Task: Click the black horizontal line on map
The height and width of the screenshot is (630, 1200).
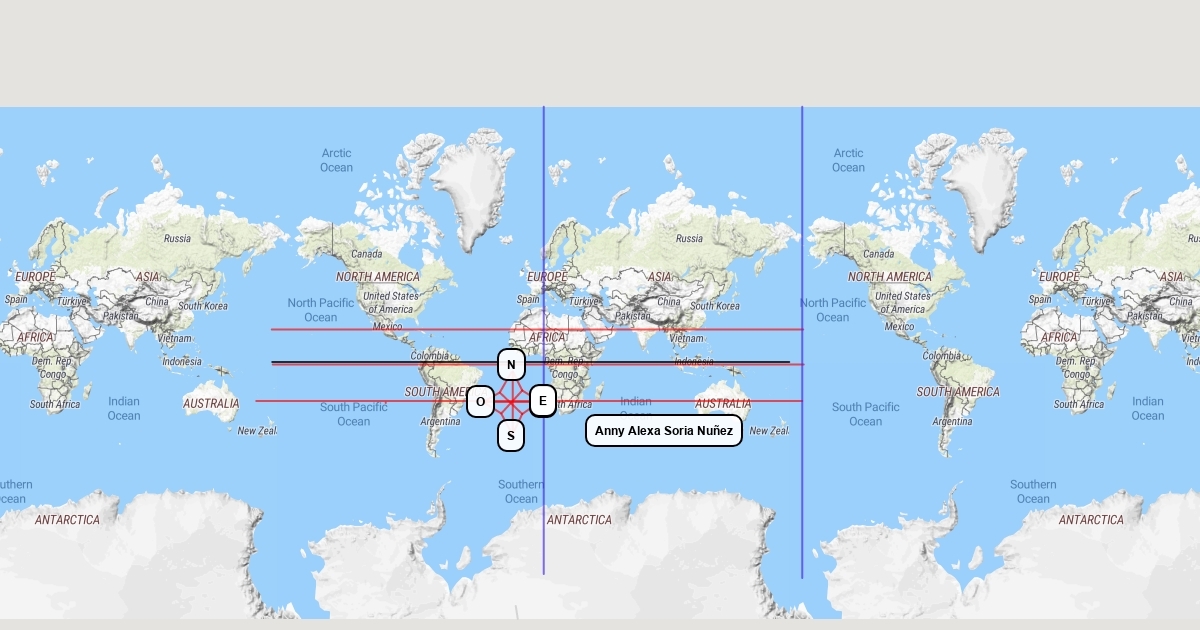Action: (x=380, y=362)
